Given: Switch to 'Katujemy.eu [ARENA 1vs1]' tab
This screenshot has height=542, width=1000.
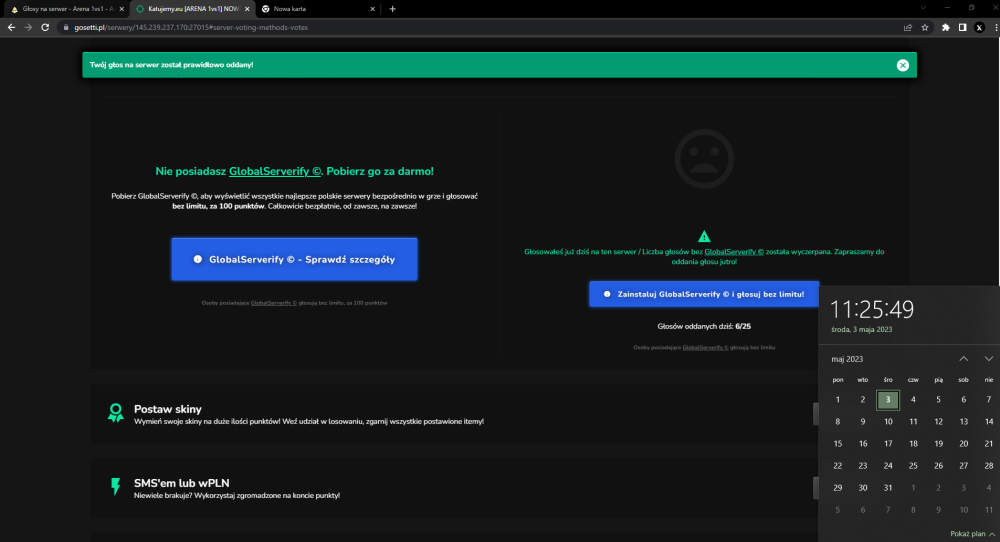Looking at the screenshot, I should click(x=193, y=9).
